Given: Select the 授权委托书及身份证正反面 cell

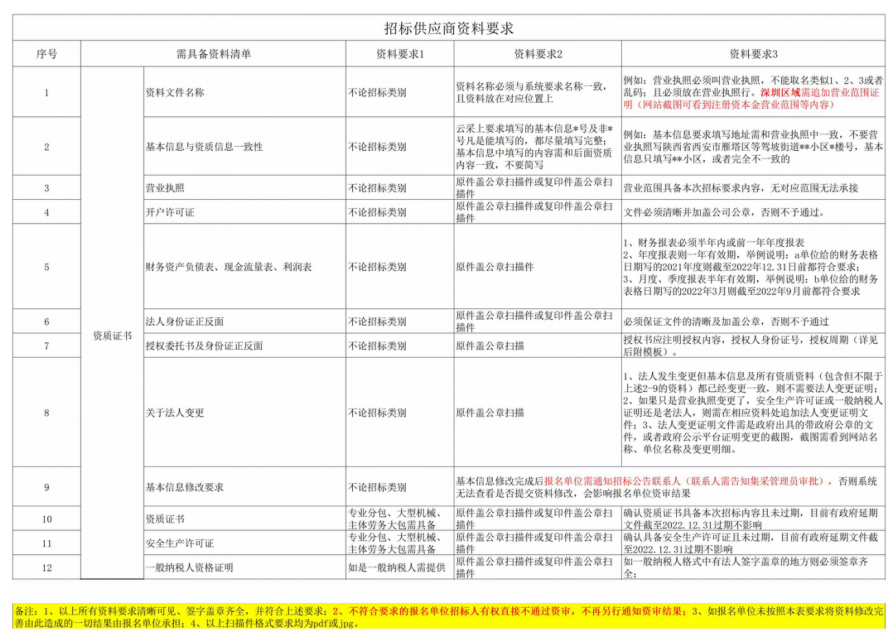Looking at the screenshot, I should pyautogui.click(x=245, y=345).
